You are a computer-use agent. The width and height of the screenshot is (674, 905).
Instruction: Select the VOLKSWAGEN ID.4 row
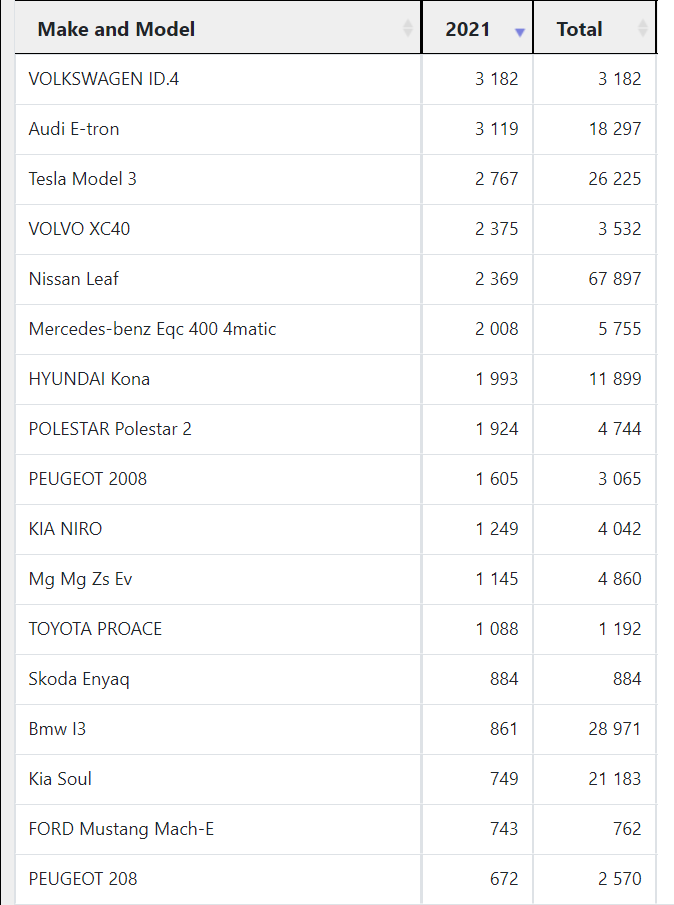pyautogui.click(x=336, y=79)
